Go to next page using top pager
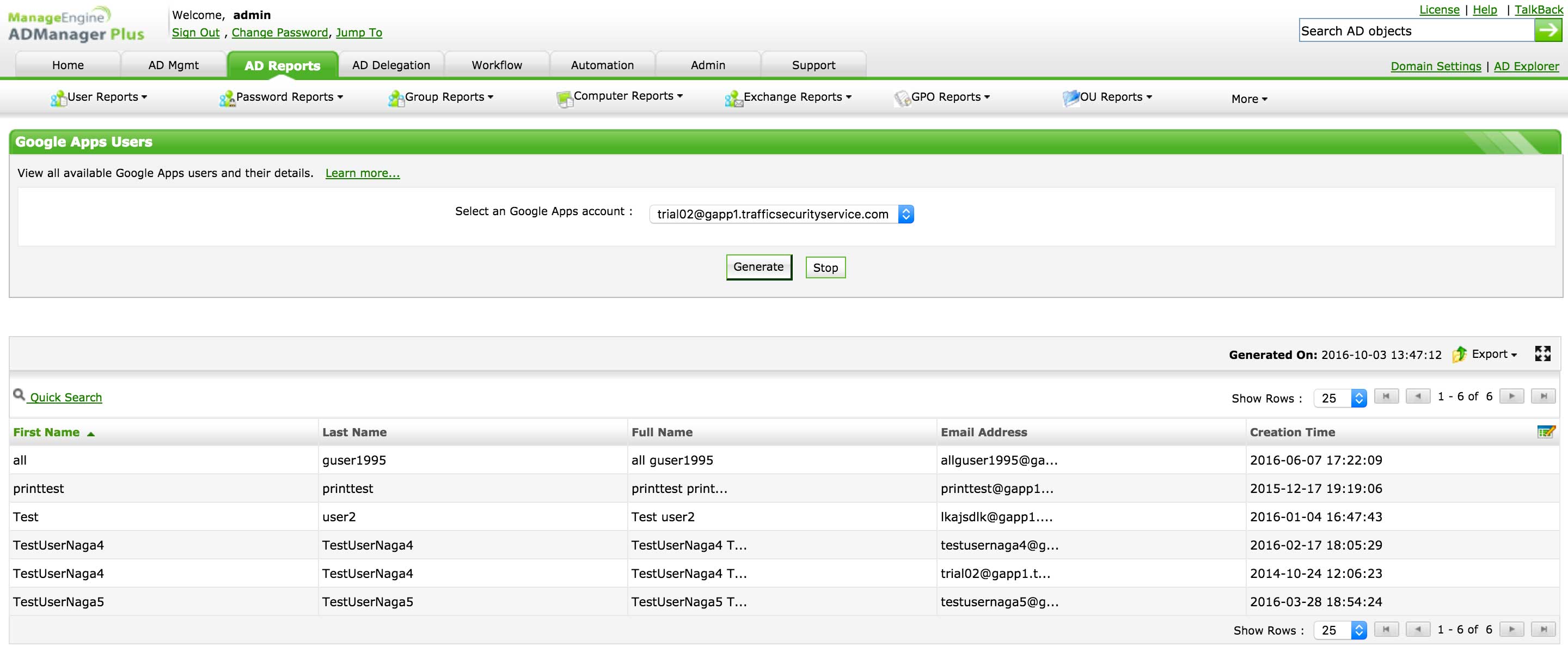 [1511, 397]
